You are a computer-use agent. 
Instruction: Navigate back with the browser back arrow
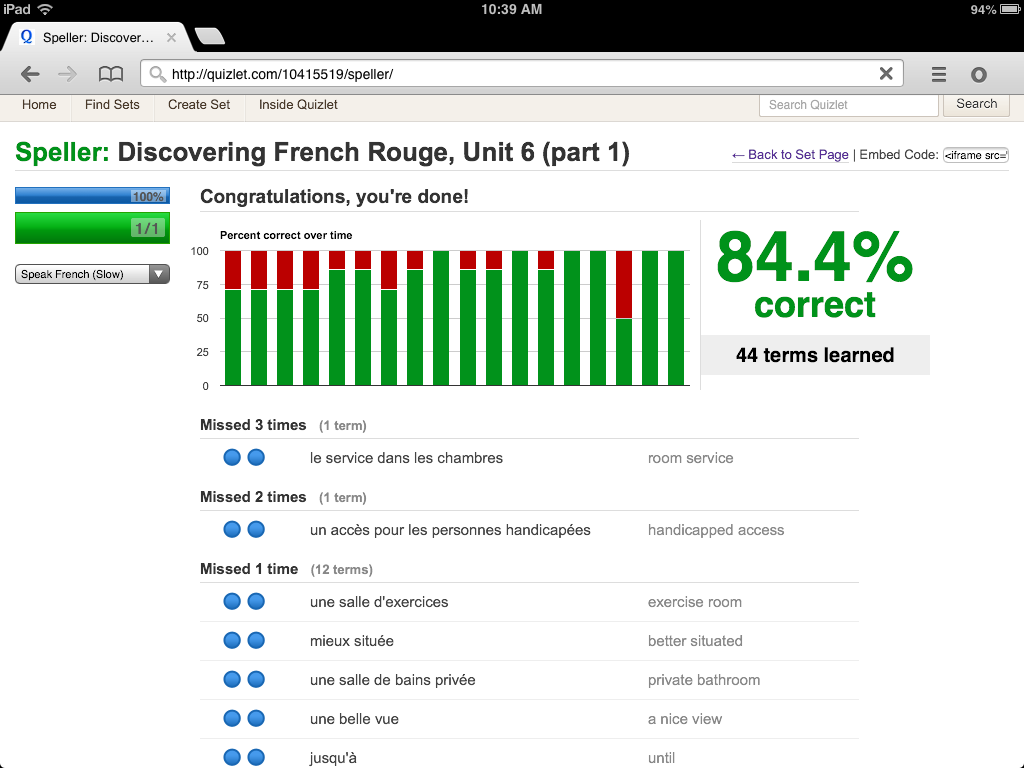point(30,73)
